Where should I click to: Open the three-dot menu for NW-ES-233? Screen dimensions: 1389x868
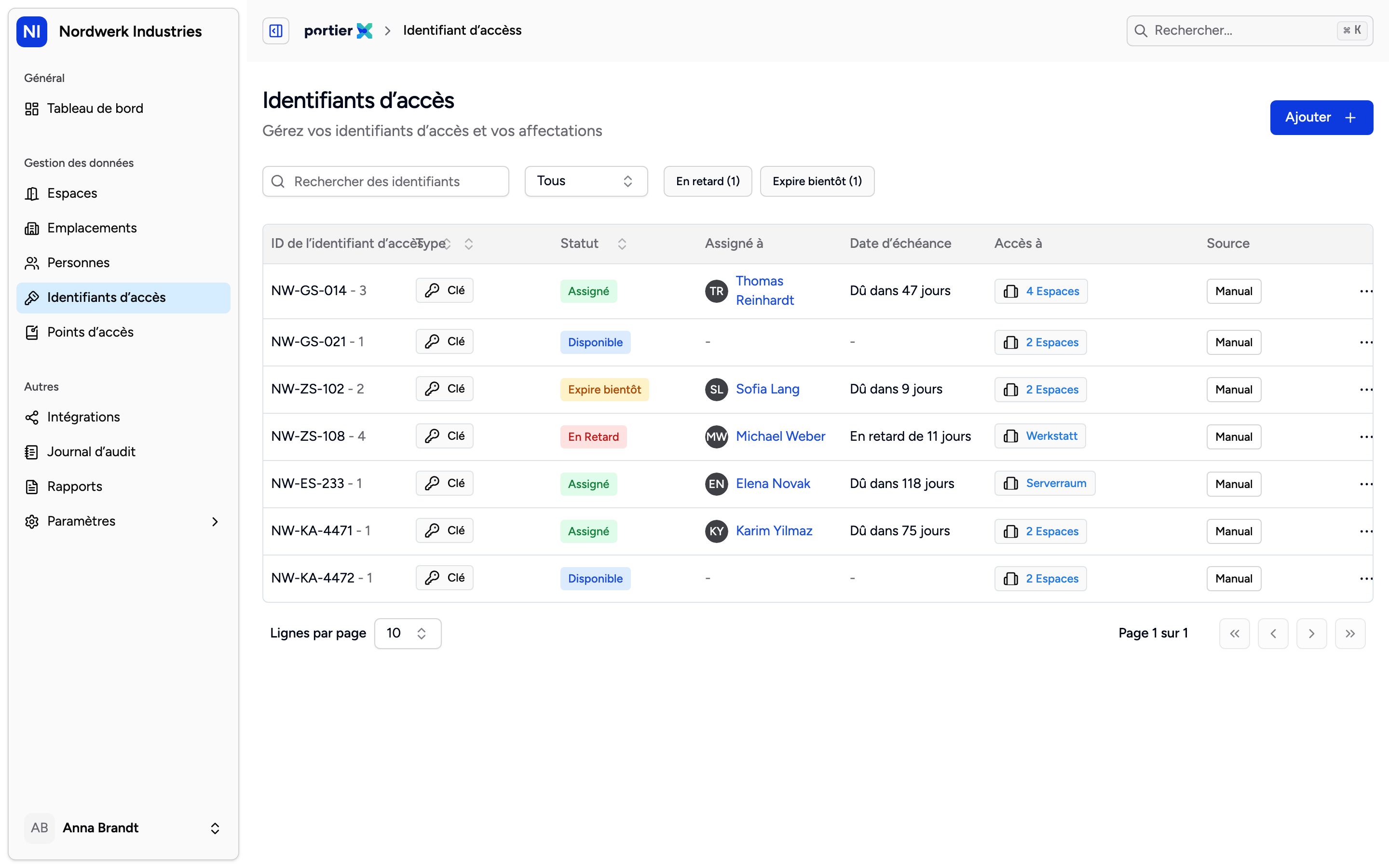[1366, 484]
